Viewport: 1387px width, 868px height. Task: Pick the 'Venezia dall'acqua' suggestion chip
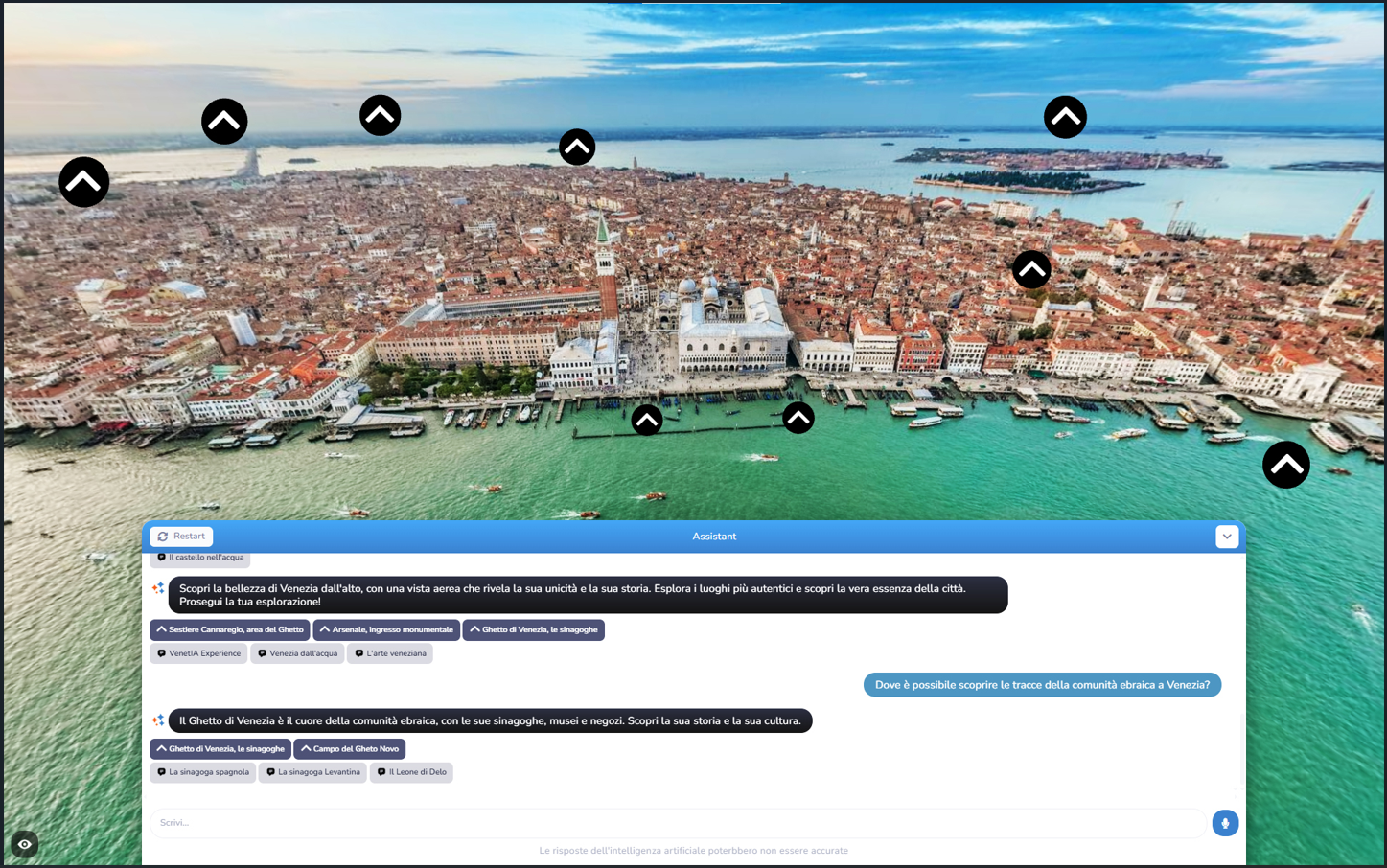297,653
